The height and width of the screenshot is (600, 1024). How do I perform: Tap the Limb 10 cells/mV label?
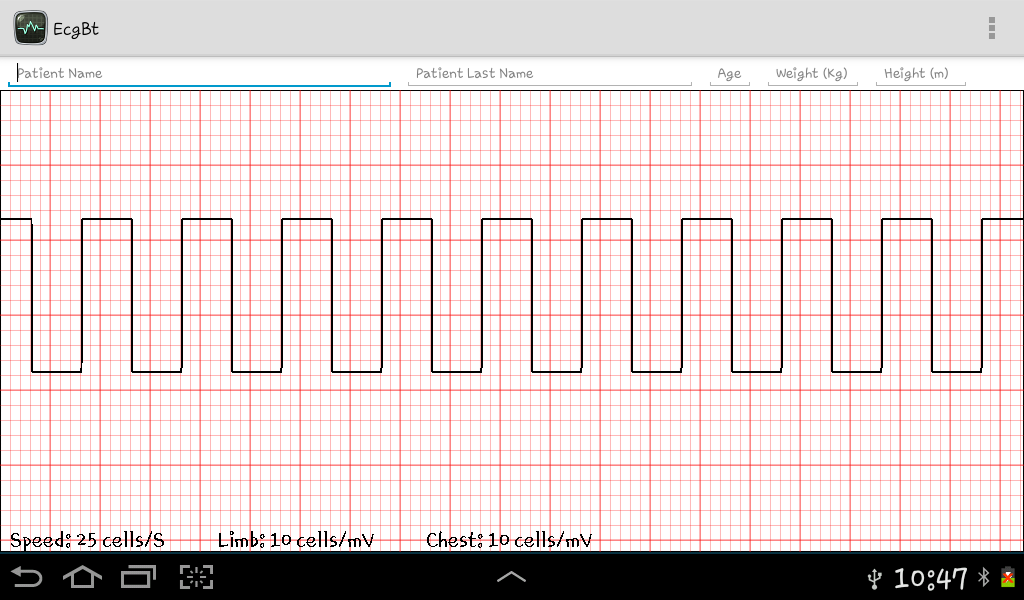296,540
